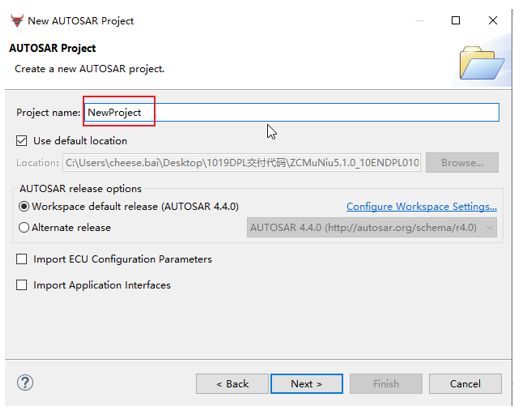
Task: Click the Location path field
Action: (241, 163)
